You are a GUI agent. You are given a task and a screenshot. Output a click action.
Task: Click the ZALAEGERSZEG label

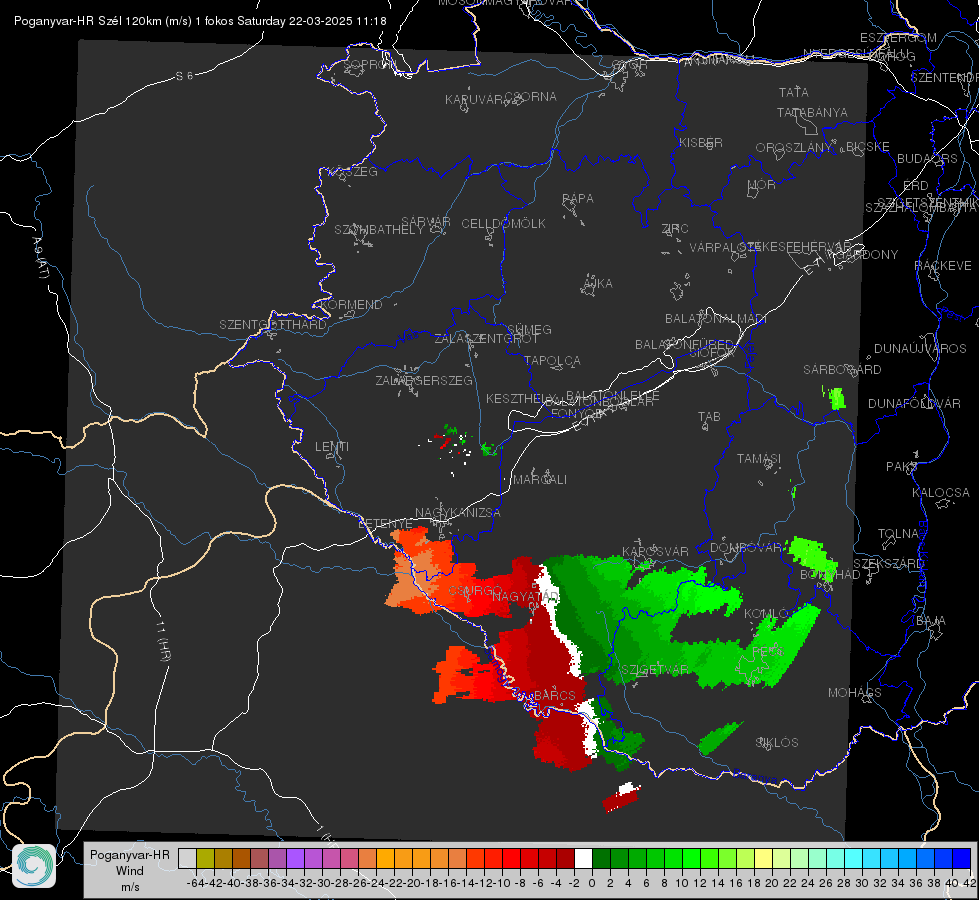point(424,380)
